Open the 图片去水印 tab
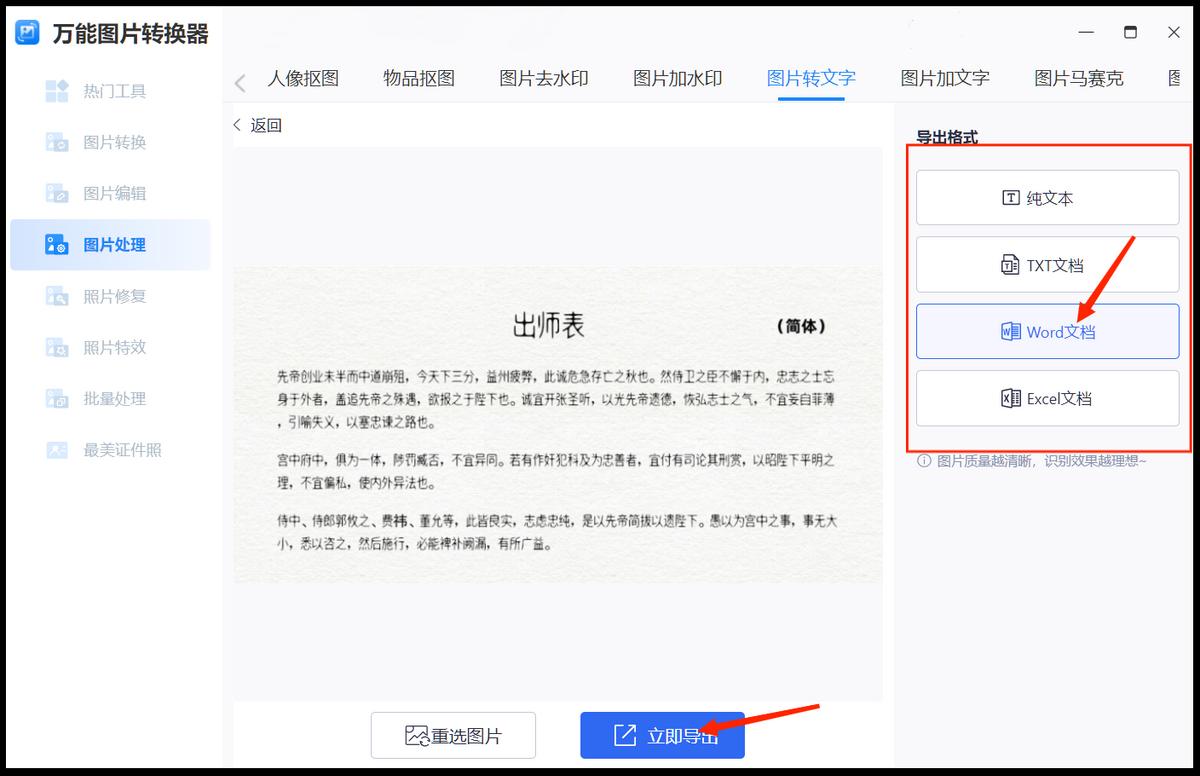The height and width of the screenshot is (776, 1200). (x=543, y=80)
